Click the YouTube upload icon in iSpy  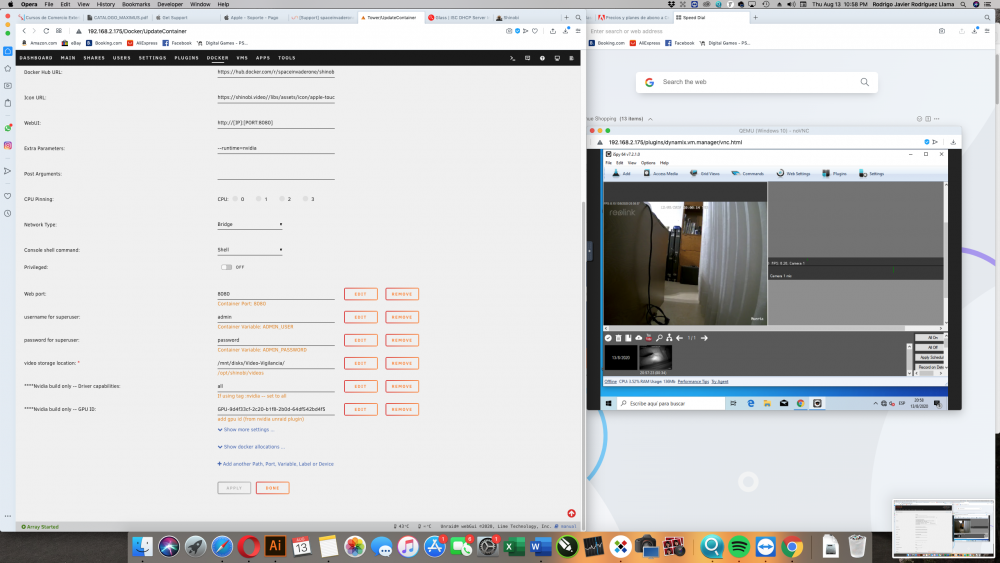649,338
